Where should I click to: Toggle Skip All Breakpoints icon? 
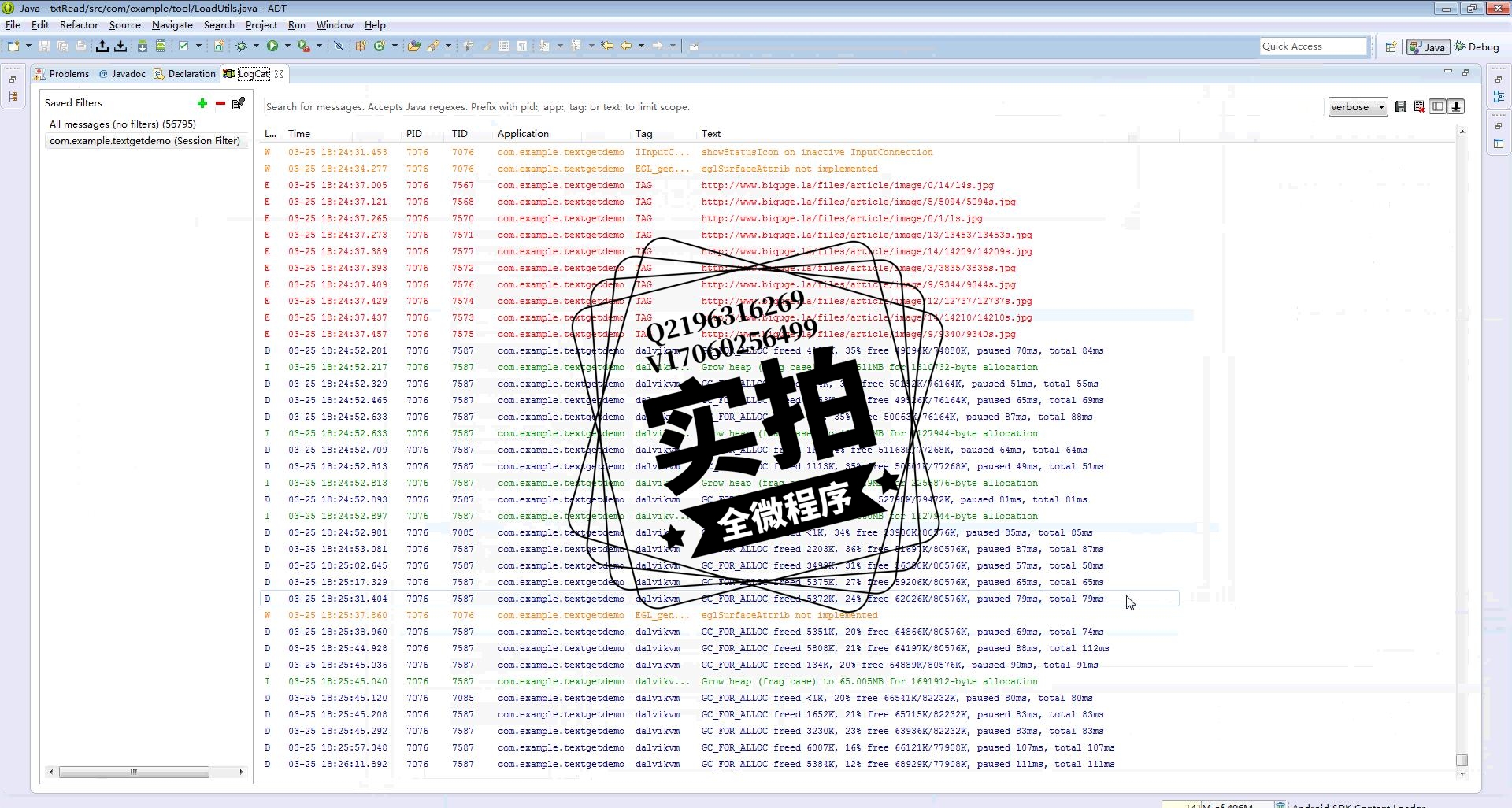(x=339, y=46)
